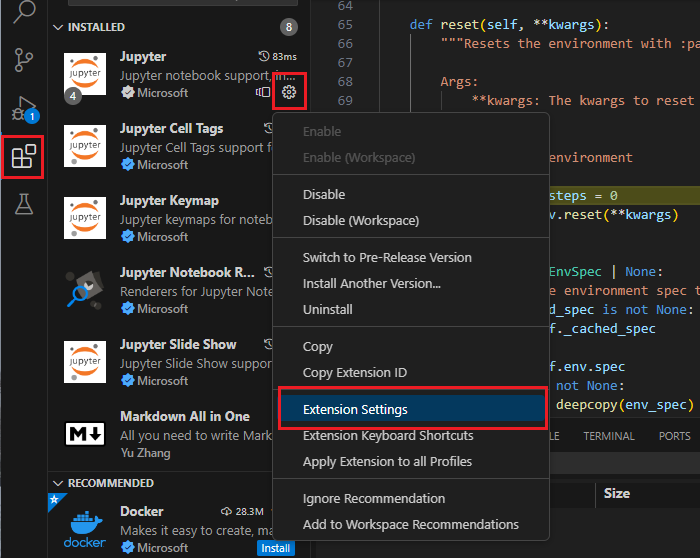
Task: Open Extension Settings menu entry
Action: coord(411,409)
